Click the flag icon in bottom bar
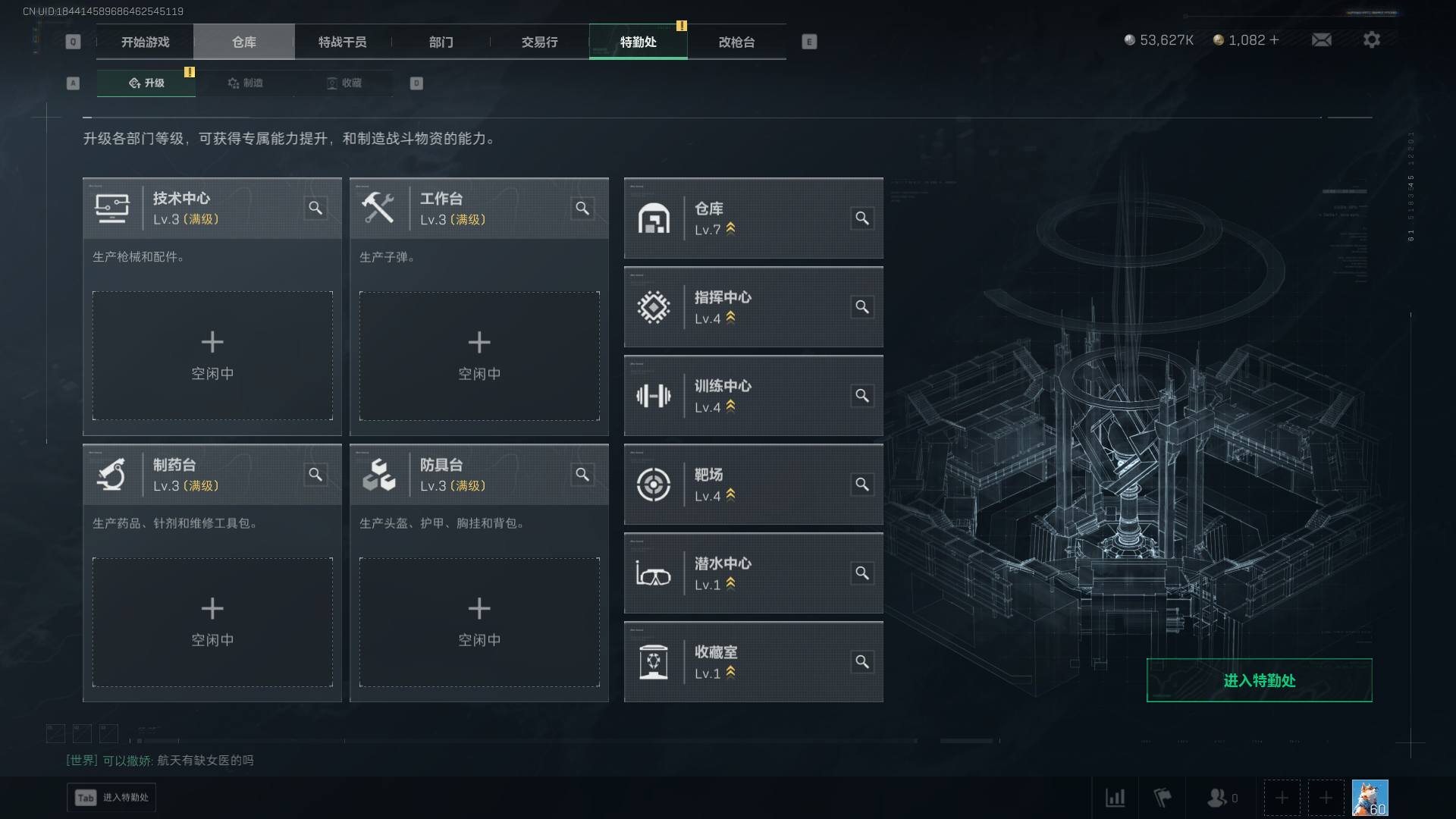 pos(1163,798)
